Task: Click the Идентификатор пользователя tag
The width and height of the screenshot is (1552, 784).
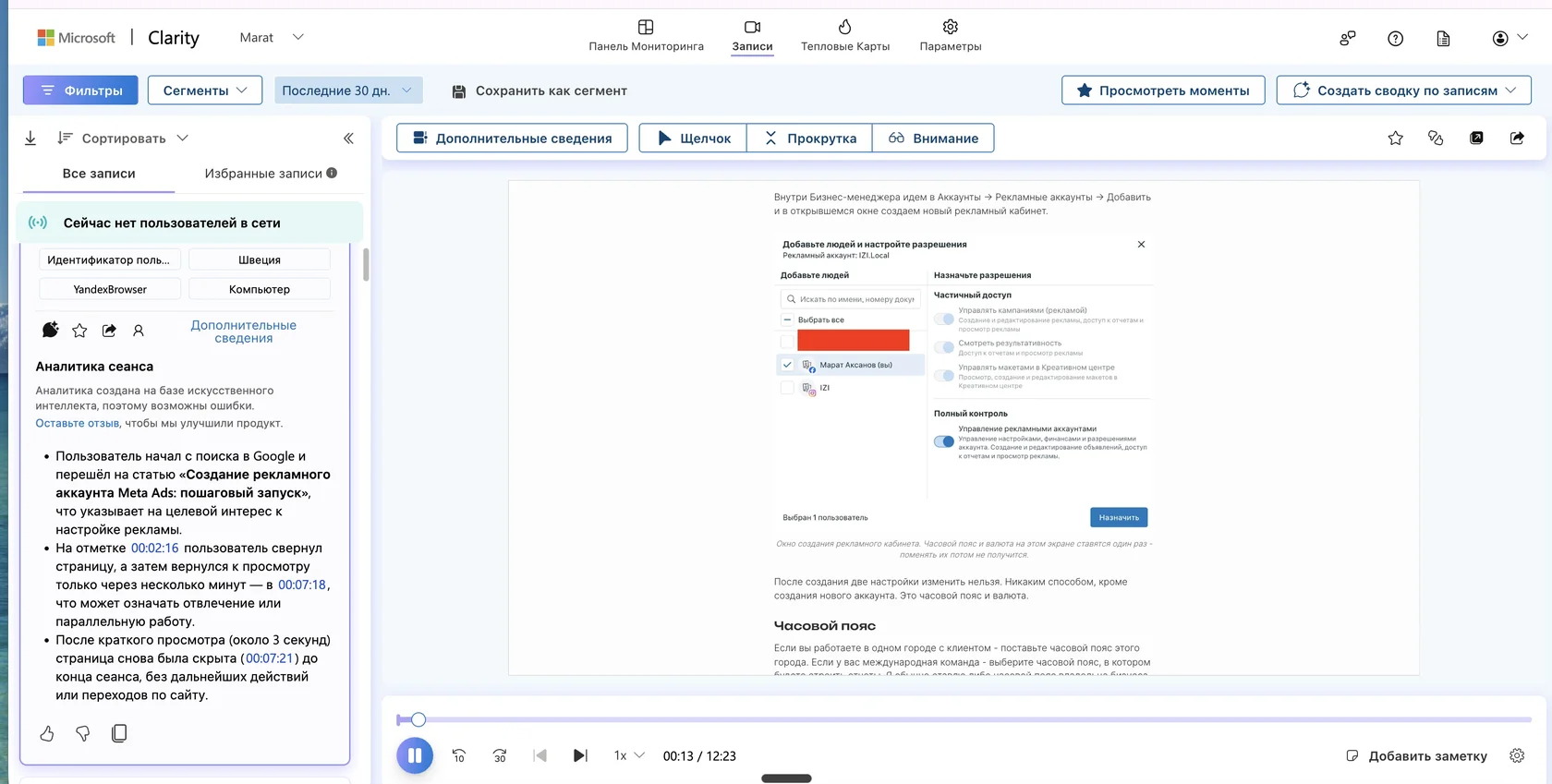Action: click(x=108, y=259)
